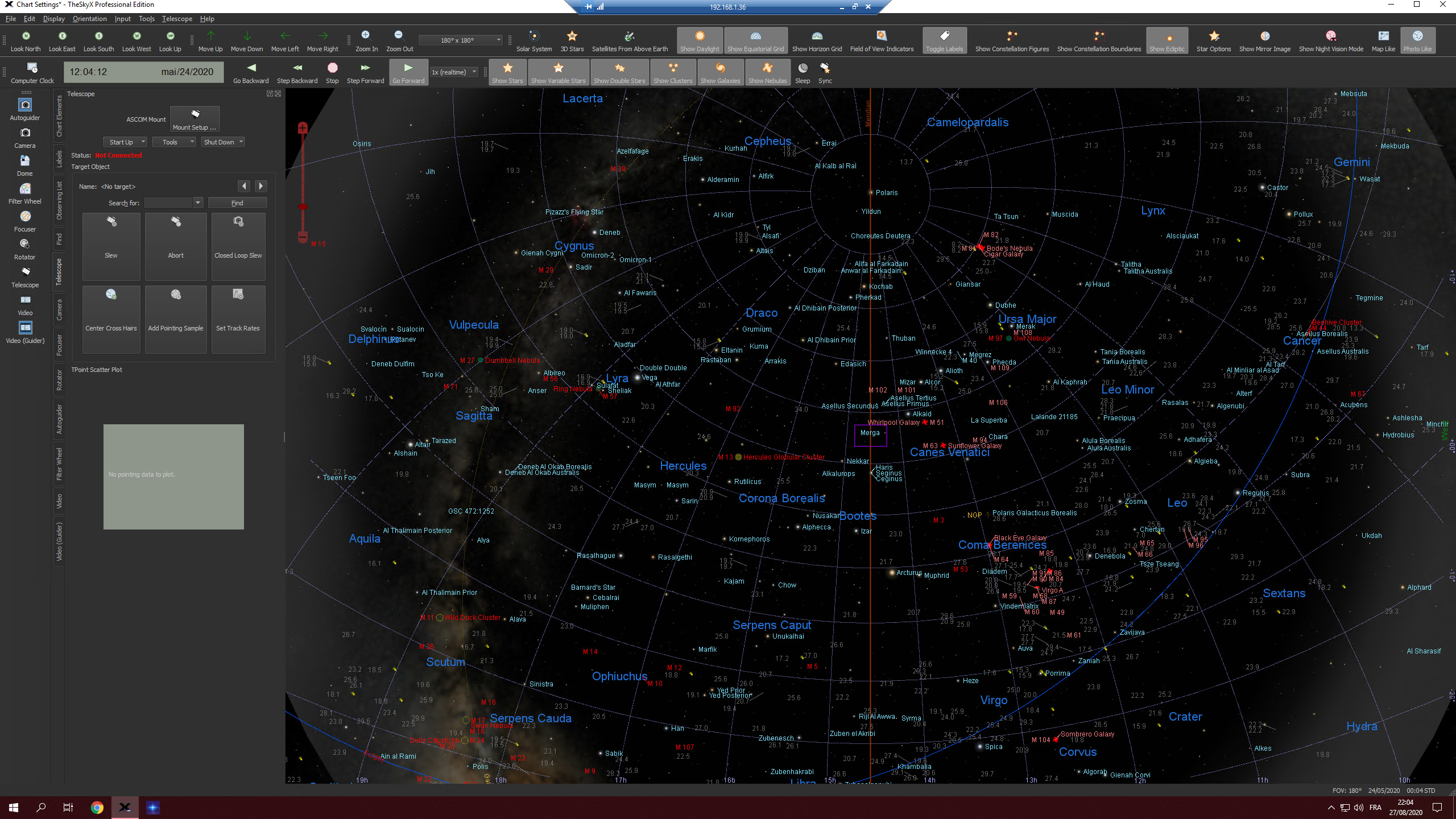Open the time rate 1x (realtime) dropdown
1456x819 pixels.
454,72
